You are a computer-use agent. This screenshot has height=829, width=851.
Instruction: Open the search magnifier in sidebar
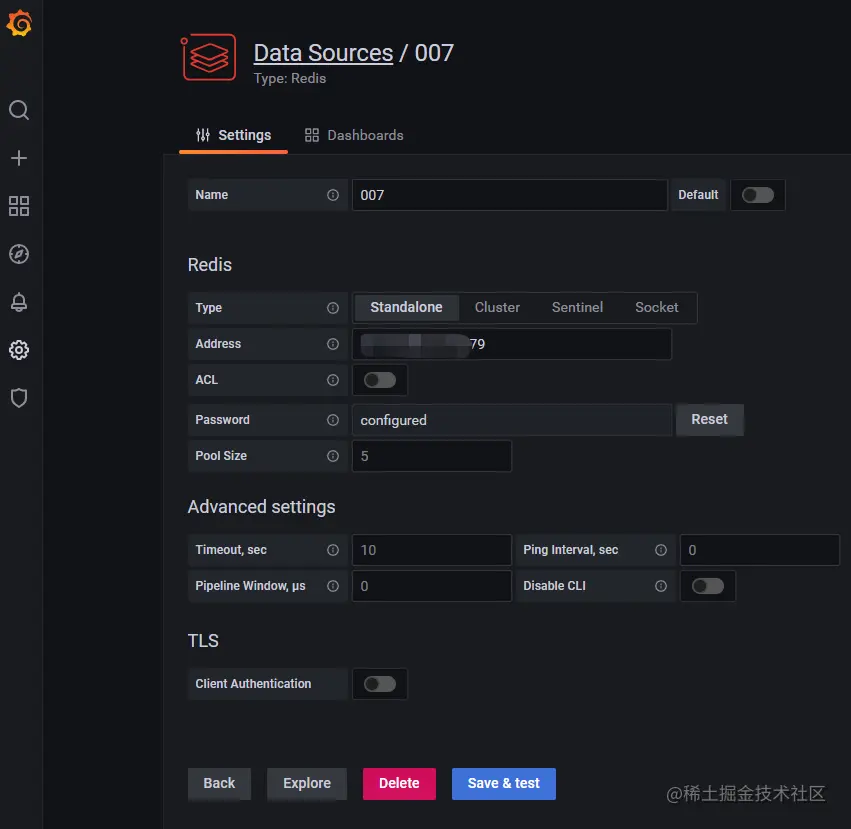(x=19, y=110)
